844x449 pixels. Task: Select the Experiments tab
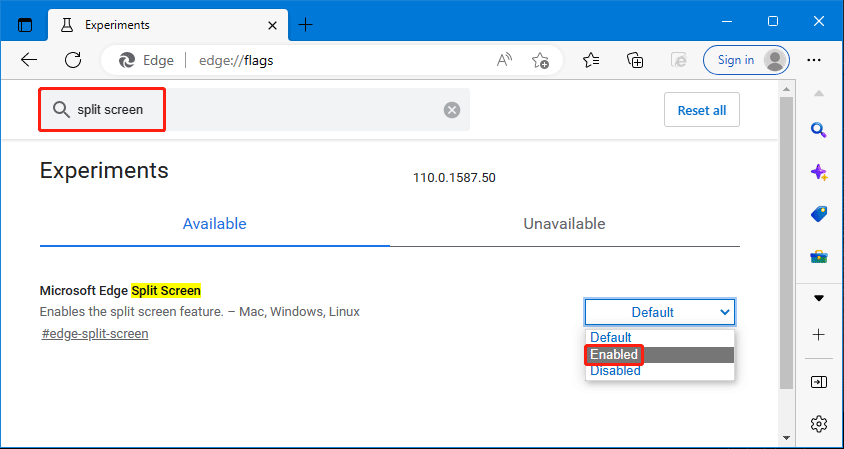(x=168, y=25)
